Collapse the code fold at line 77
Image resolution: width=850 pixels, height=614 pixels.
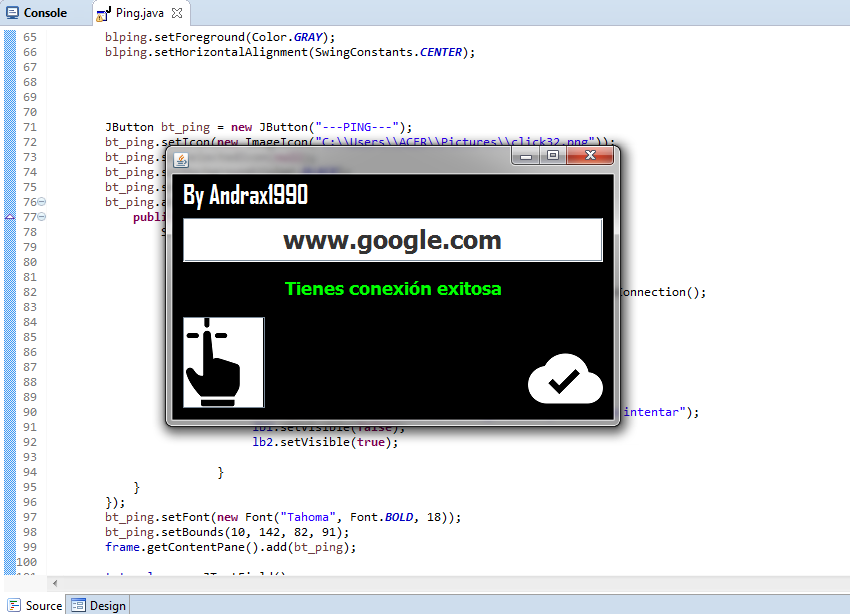[x=42, y=217]
